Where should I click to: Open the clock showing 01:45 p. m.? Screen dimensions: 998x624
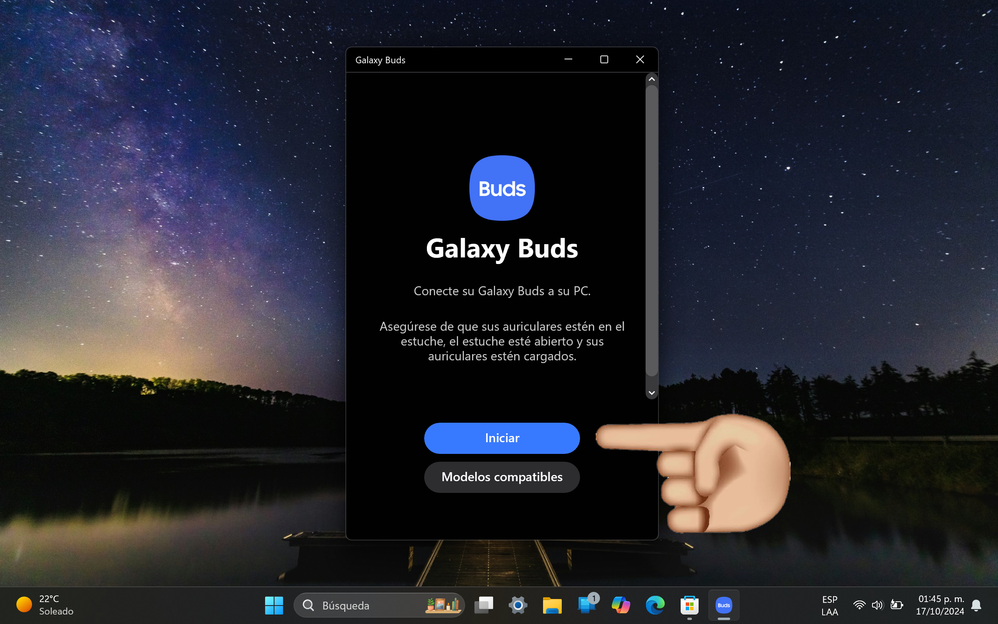[940, 606]
